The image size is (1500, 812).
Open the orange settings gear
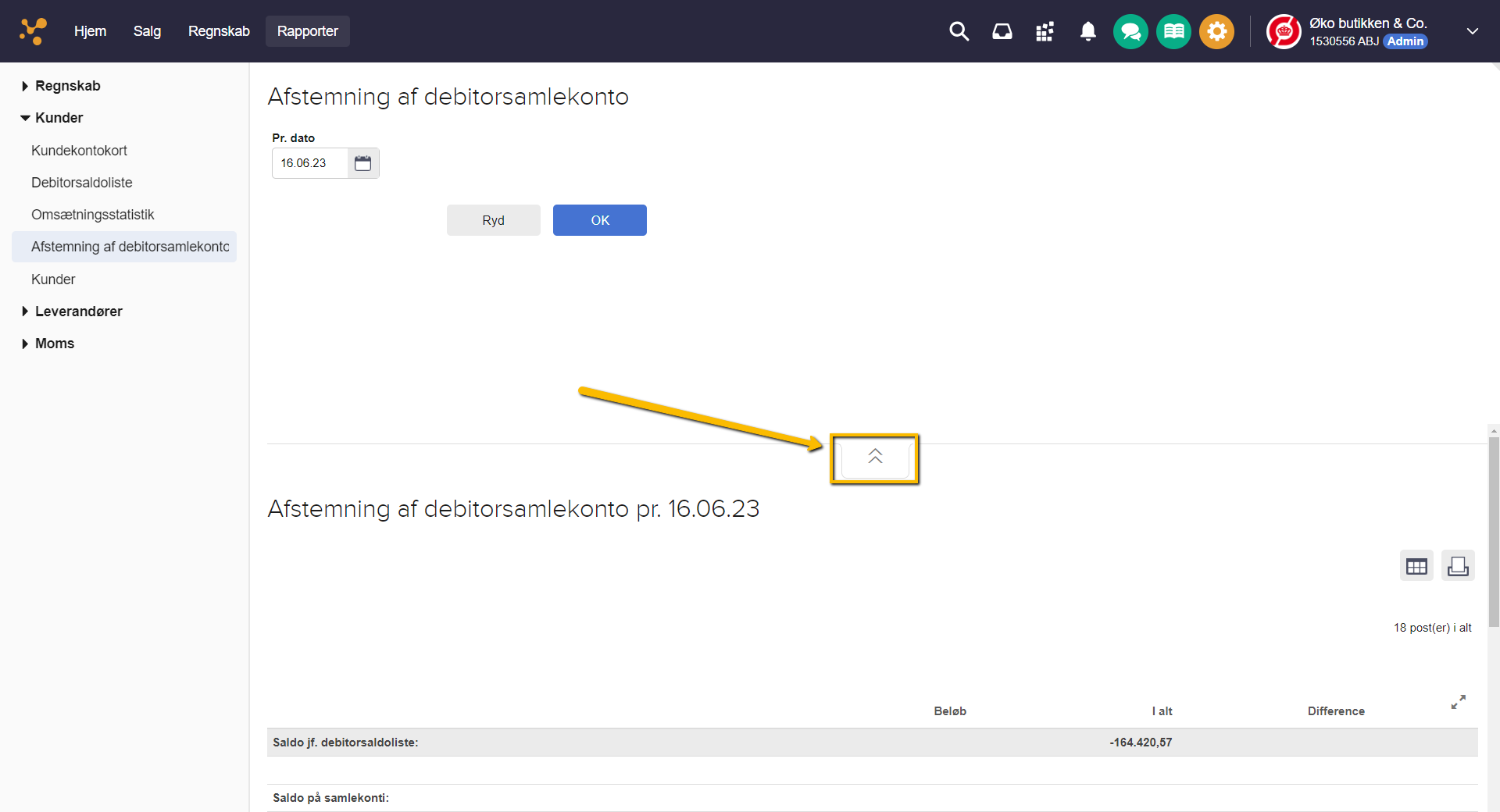(1216, 32)
